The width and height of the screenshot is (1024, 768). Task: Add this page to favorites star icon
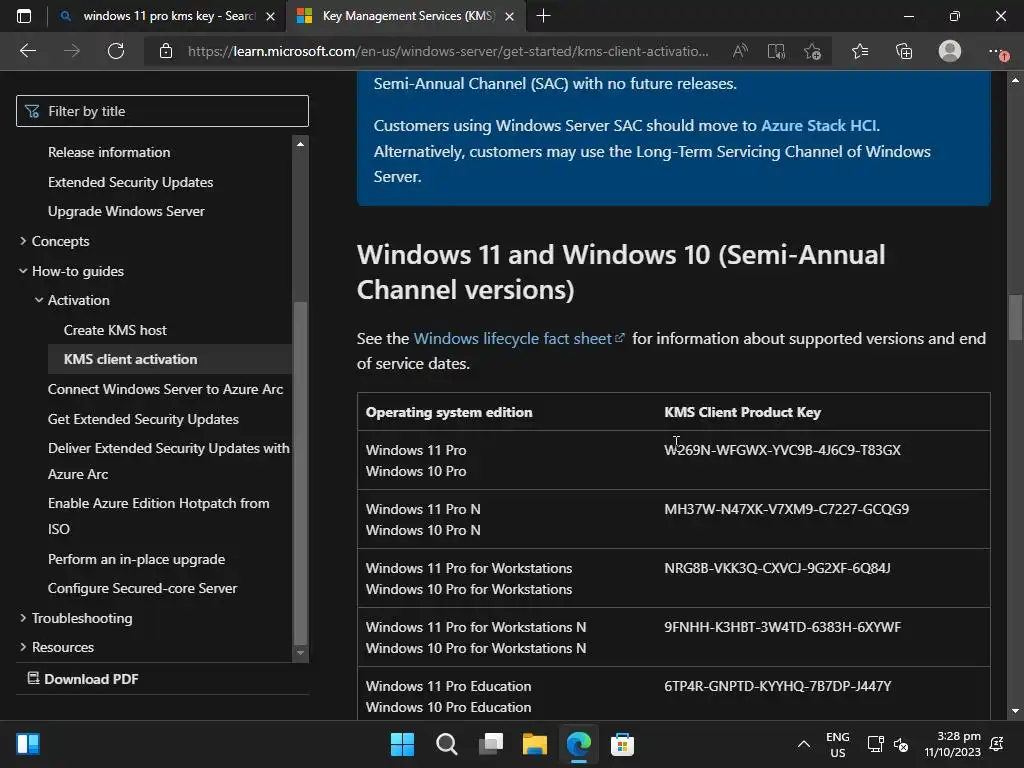812,51
